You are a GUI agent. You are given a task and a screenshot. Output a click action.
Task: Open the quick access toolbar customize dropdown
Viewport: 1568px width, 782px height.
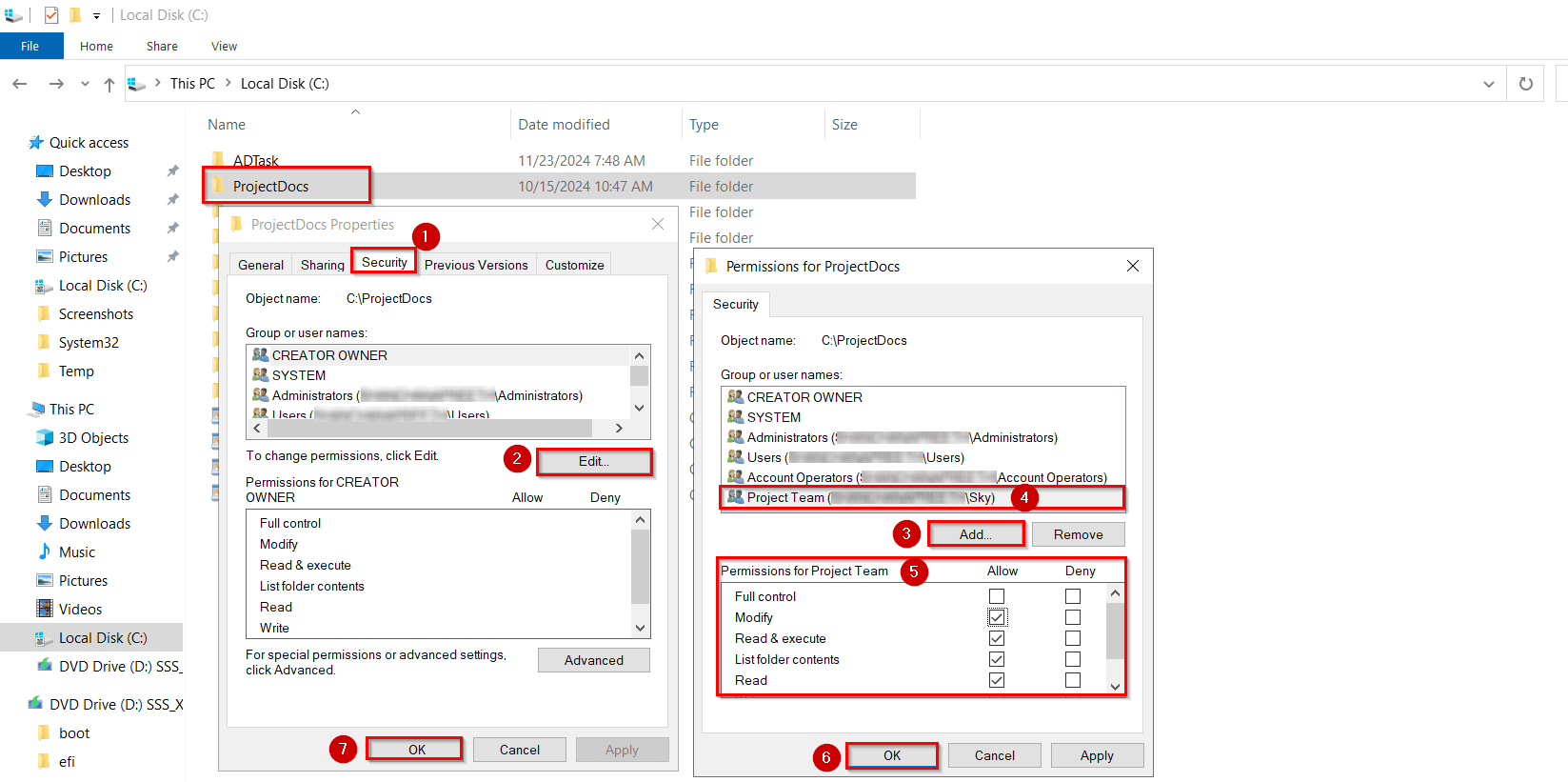pyautogui.click(x=96, y=16)
